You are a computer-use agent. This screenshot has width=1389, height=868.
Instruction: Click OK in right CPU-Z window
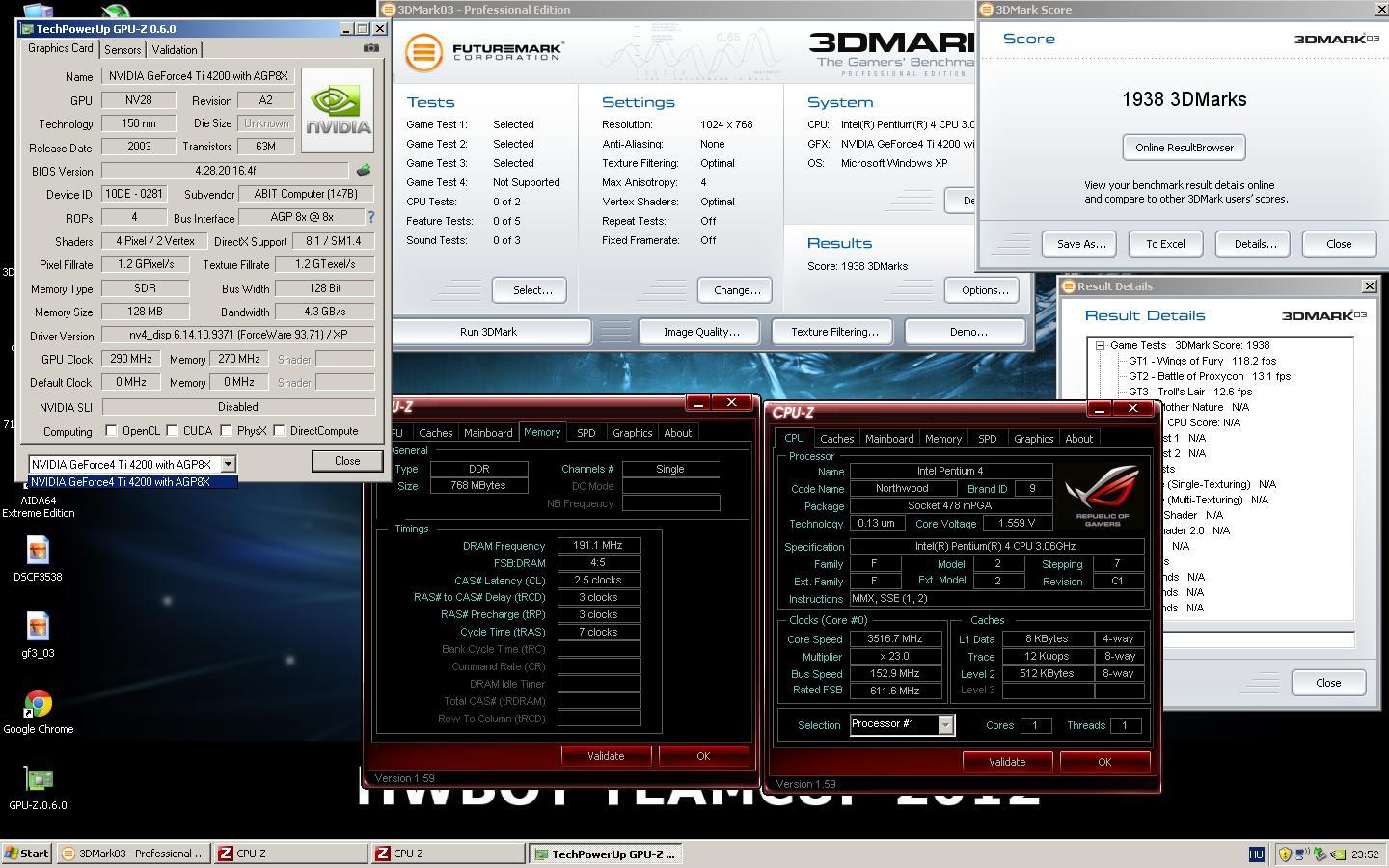click(x=1104, y=762)
